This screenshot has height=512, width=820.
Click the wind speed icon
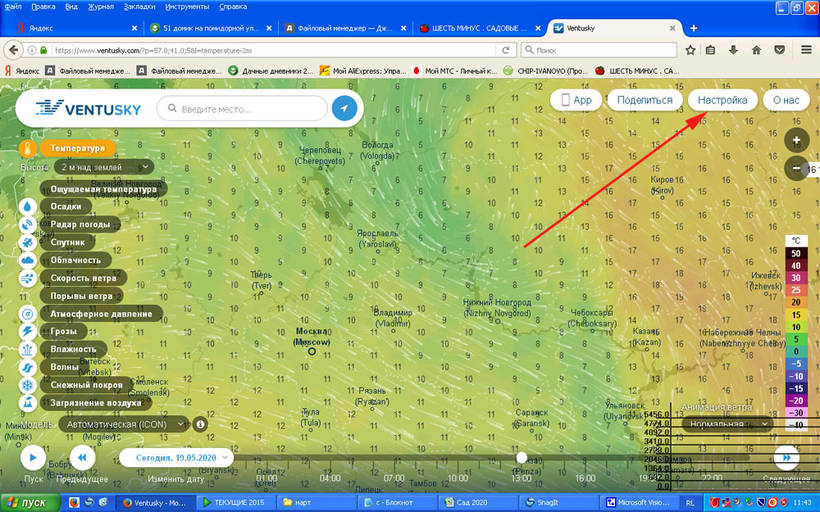28,278
